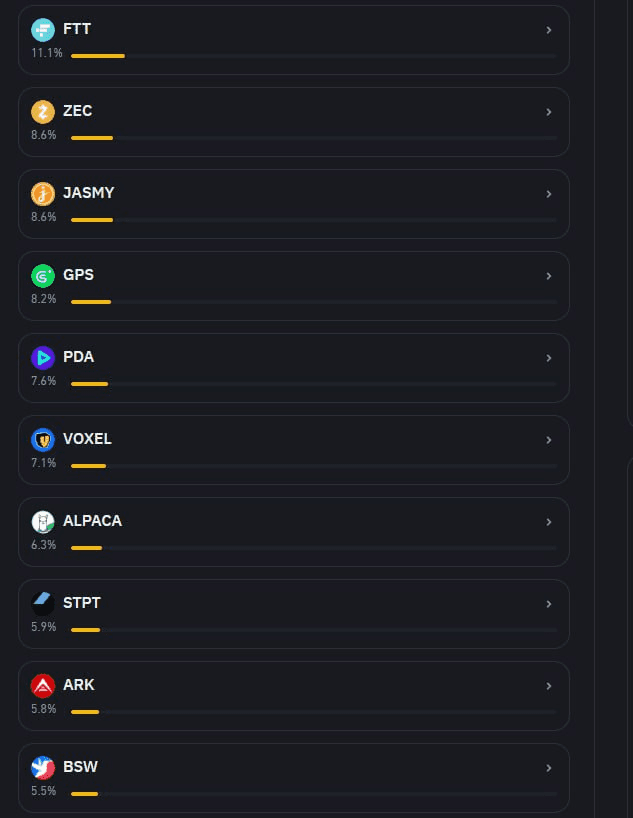The width and height of the screenshot is (633, 818).
Task: Select the STPT token icon
Action: point(43,603)
